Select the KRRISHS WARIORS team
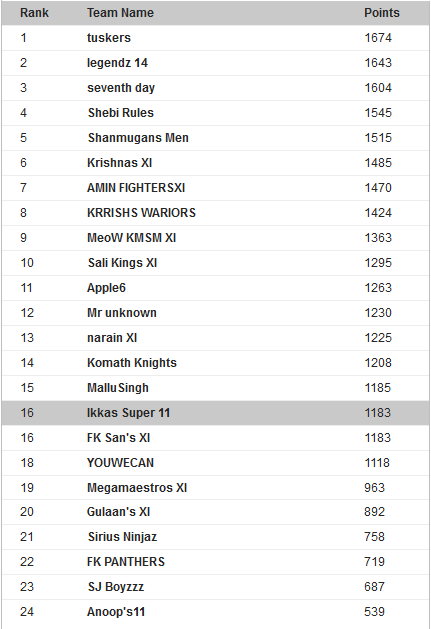The width and height of the screenshot is (431, 629). (x=141, y=213)
